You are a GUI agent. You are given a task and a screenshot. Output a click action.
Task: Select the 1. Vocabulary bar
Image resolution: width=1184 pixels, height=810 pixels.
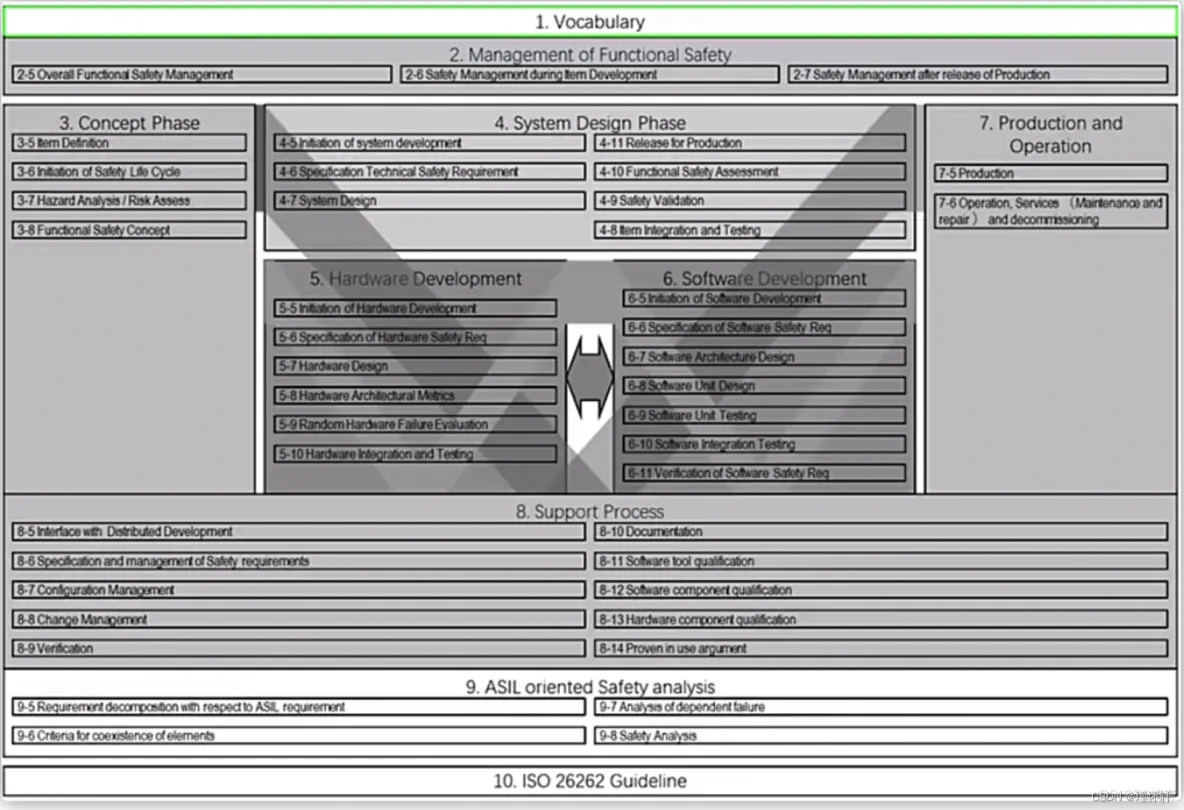[x=590, y=22]
